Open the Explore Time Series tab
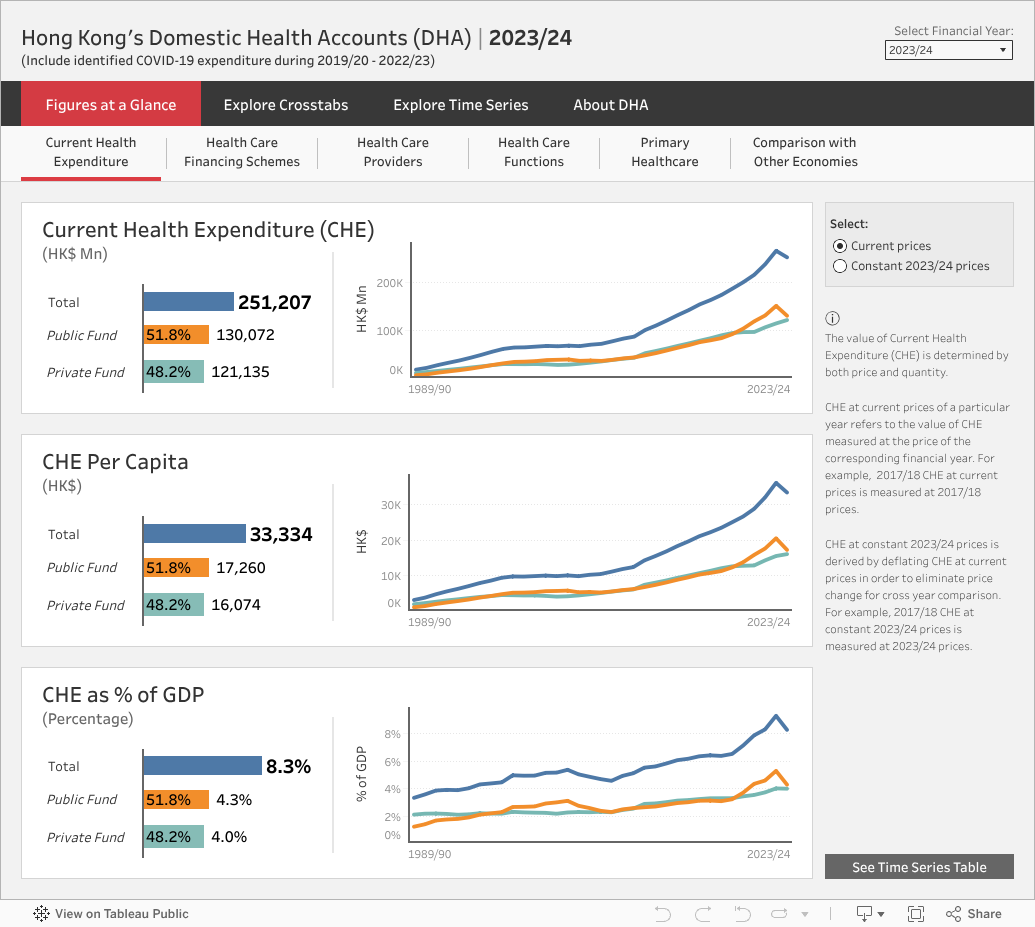Image resolution: width=1035 pixels, height=927 pixels. [x=460, y=105]
